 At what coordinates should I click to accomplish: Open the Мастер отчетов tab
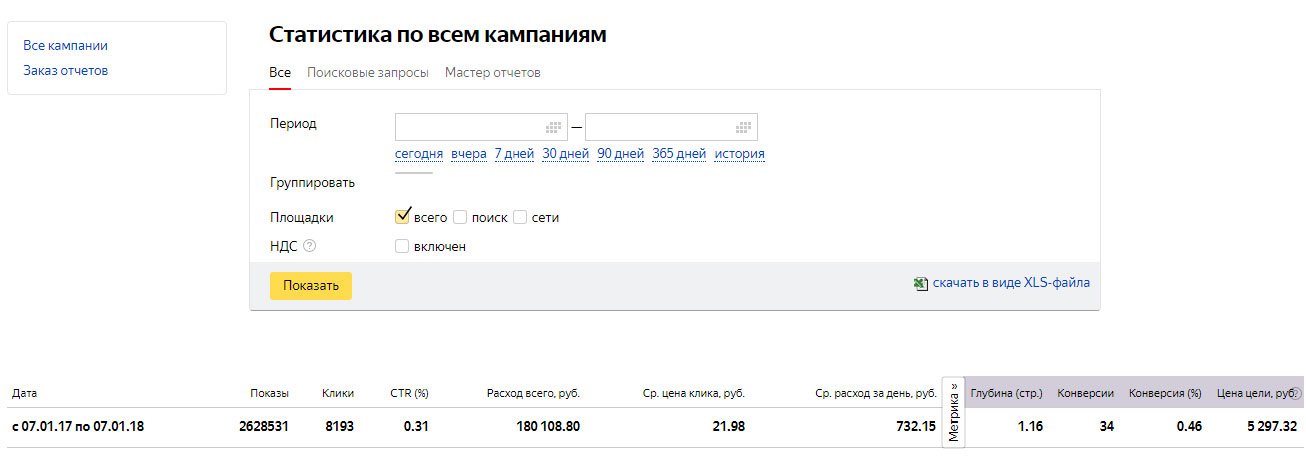492,73
